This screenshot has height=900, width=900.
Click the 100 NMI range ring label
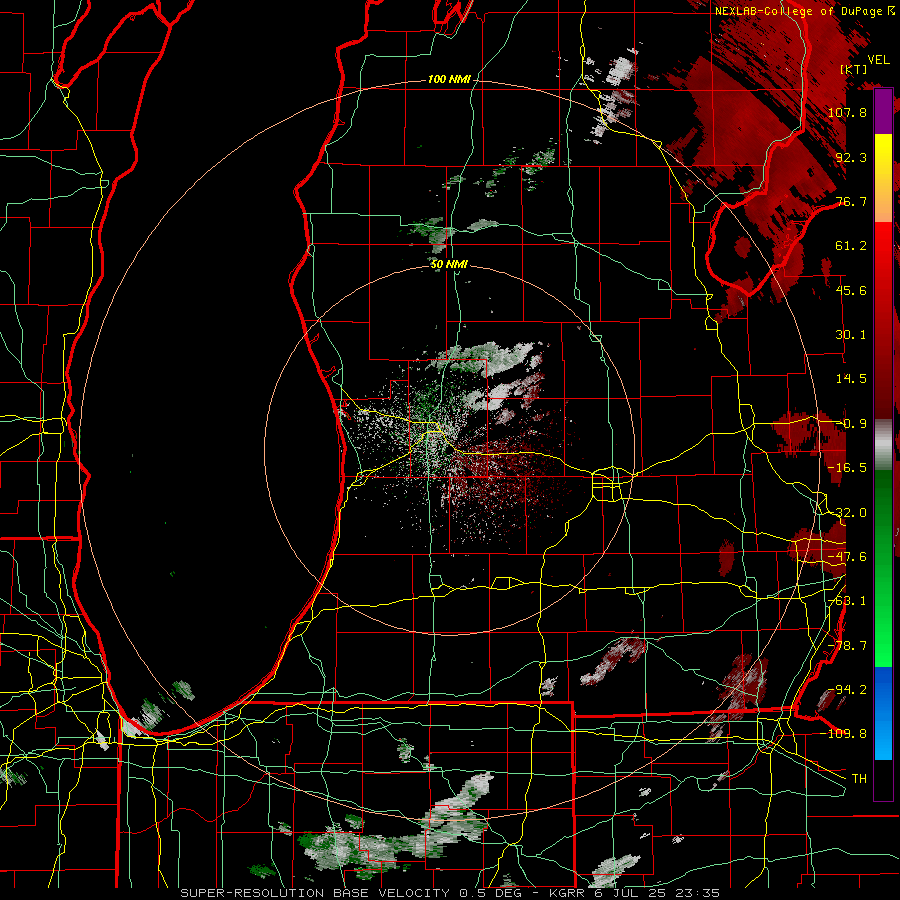tap(449, 79)
